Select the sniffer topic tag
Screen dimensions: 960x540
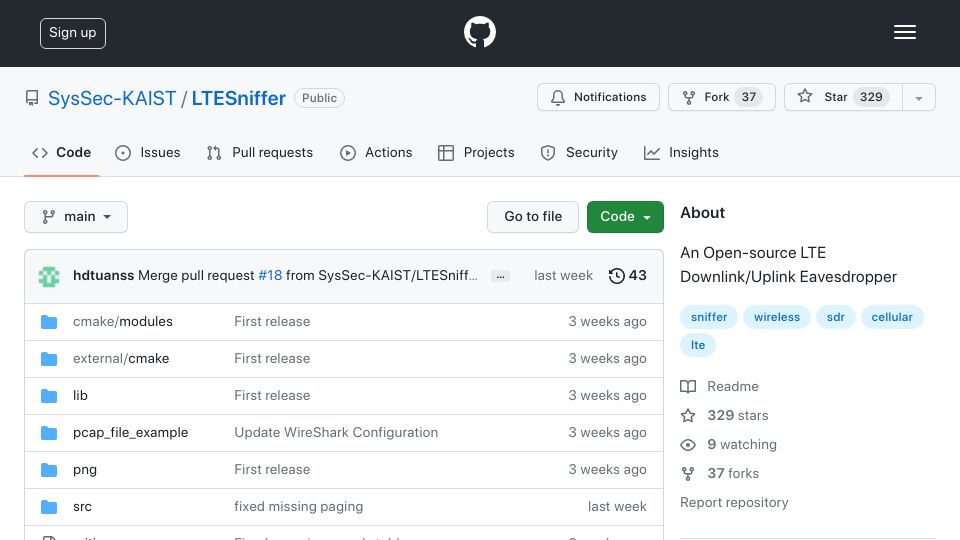coord(708,317)
